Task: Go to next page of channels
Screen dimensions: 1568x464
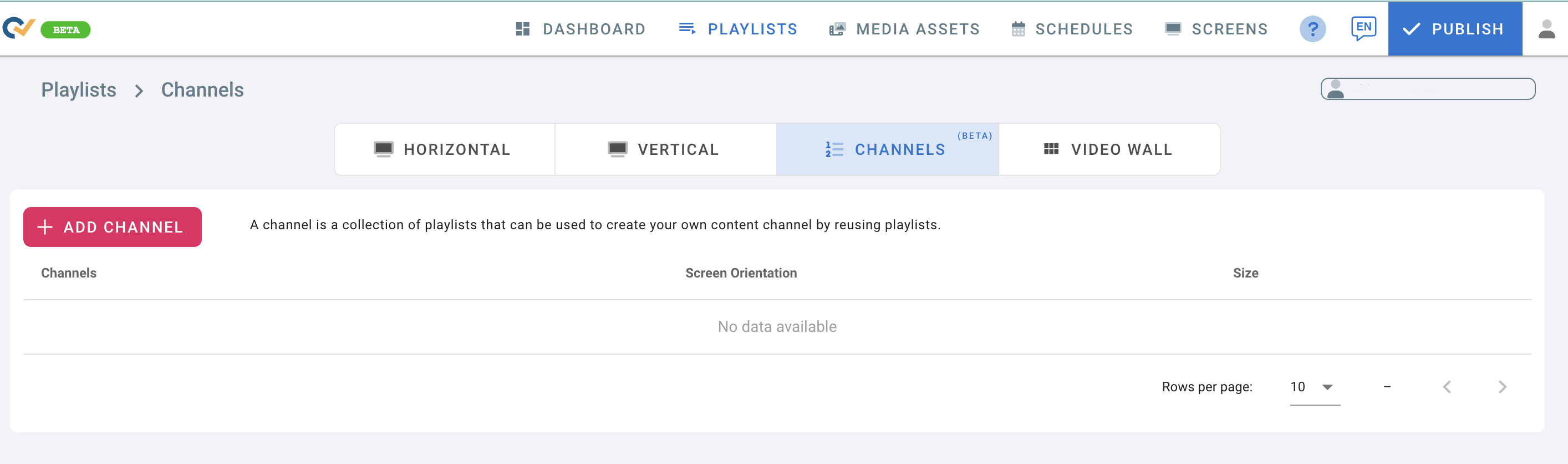Action: pyautogui.click(x=1501, y=387)
